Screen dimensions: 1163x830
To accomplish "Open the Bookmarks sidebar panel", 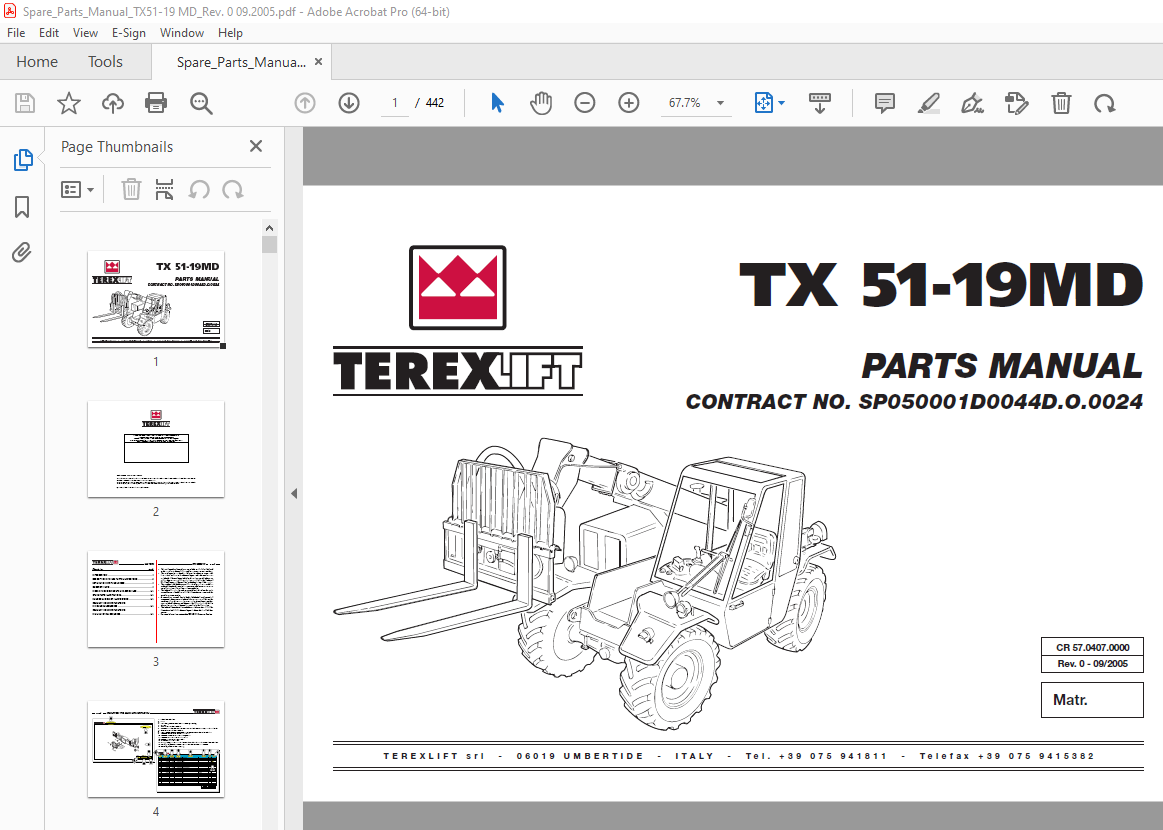I will pos(22,207).
